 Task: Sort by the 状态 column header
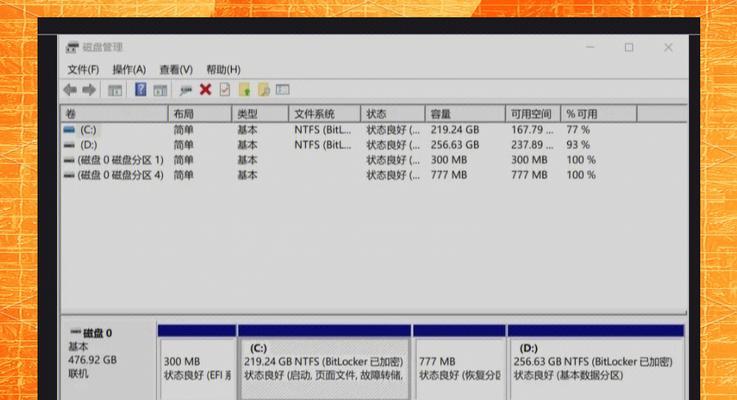coord(393,114)
